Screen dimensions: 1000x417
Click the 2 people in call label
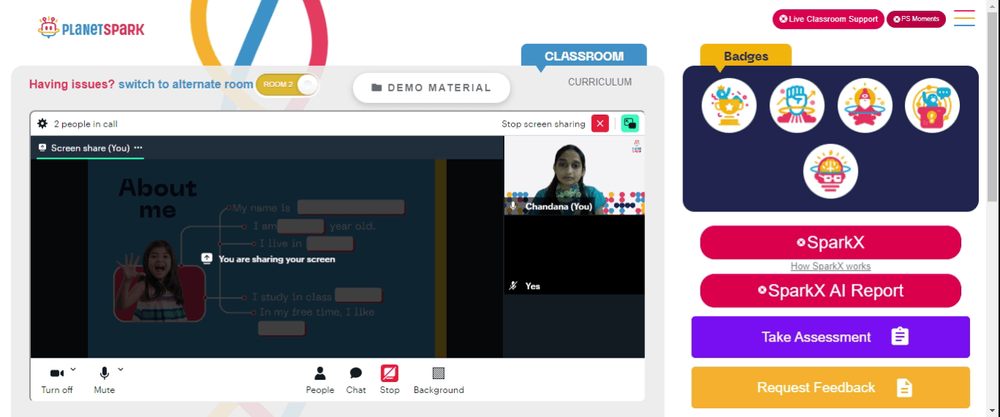coord(85,124)
